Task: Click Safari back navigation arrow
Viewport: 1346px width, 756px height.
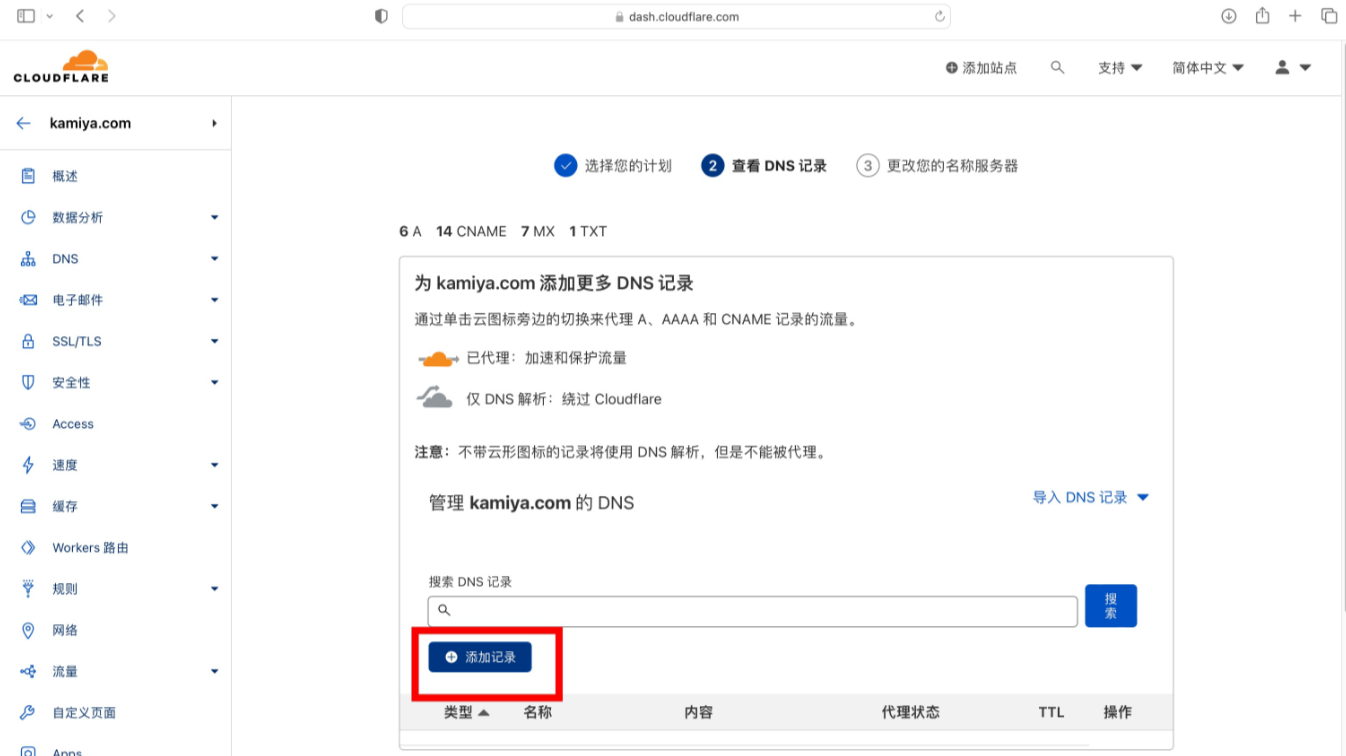Action: [x=80, y=16]
